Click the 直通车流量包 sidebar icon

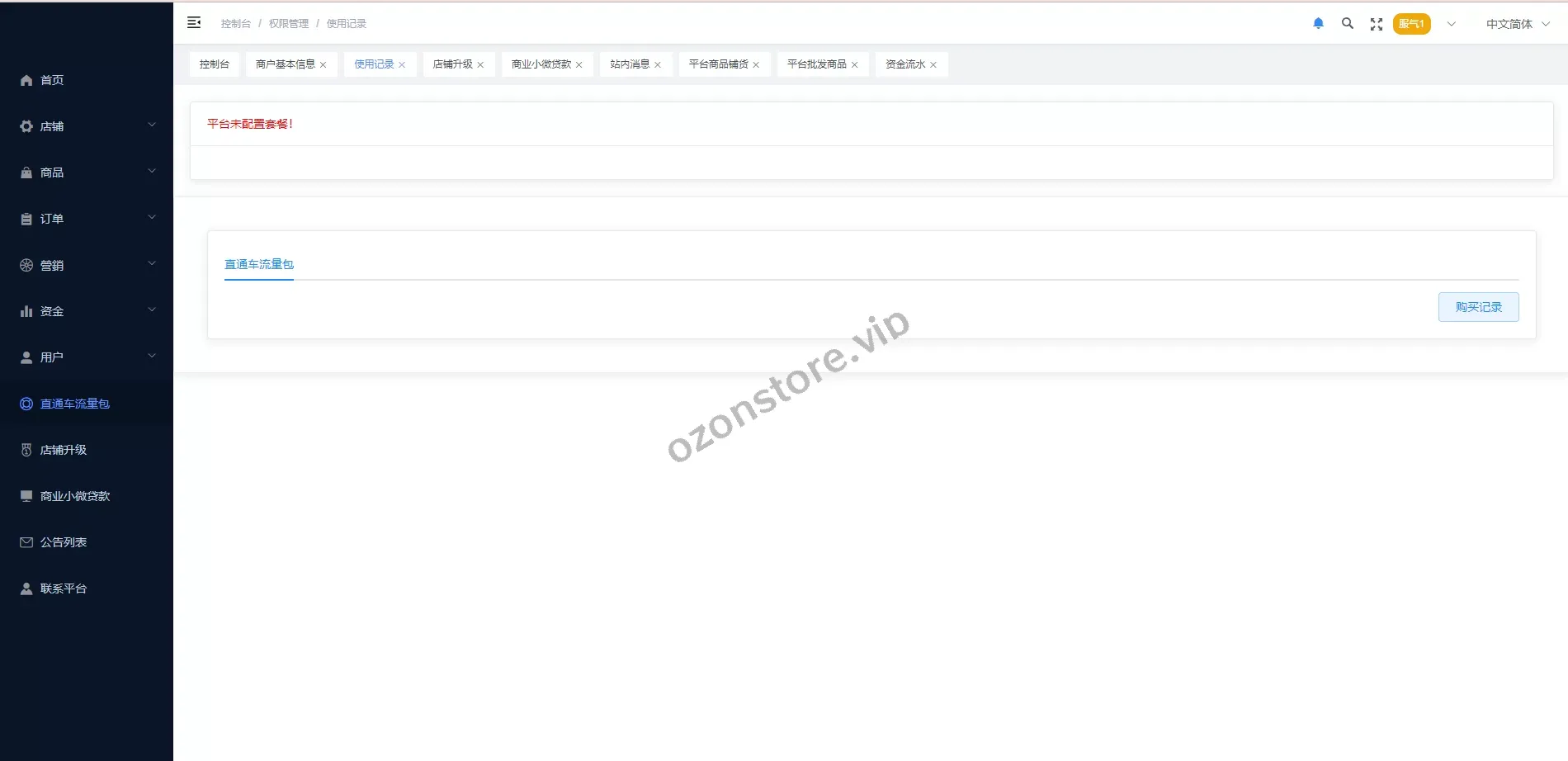click(26, 404)
